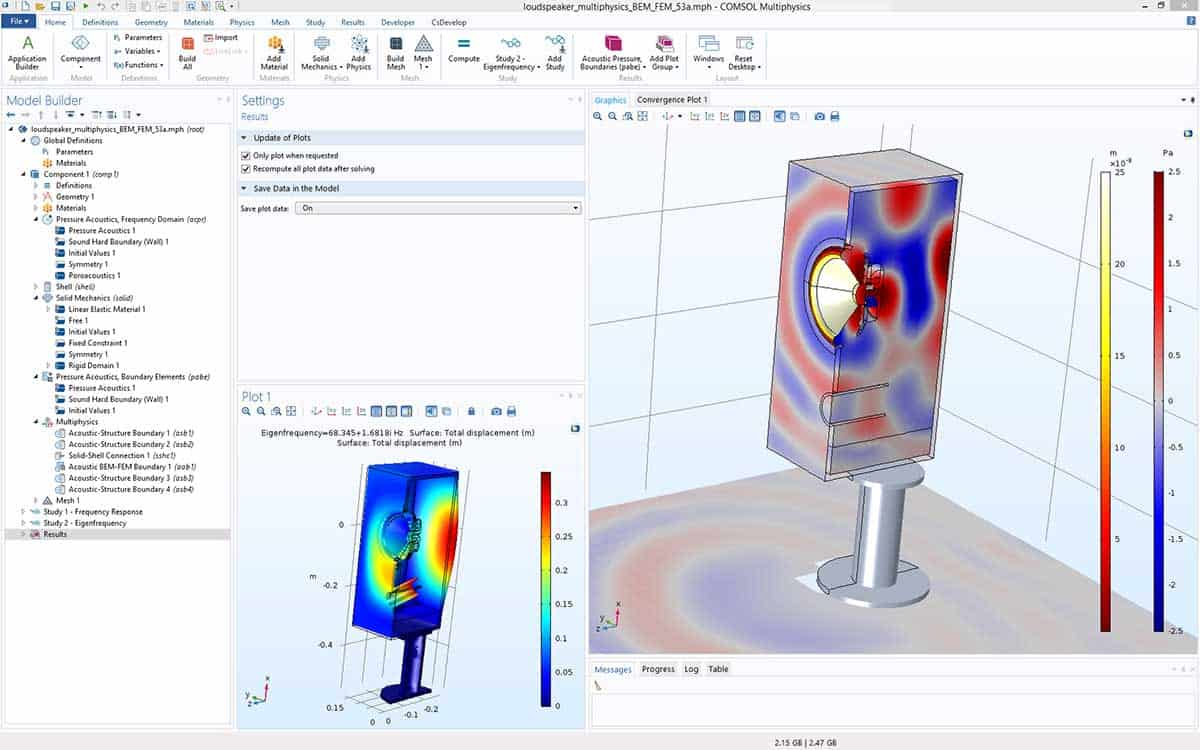Open the Save plot data dropdown
1200x750 pixels.
tap(439, 208)
